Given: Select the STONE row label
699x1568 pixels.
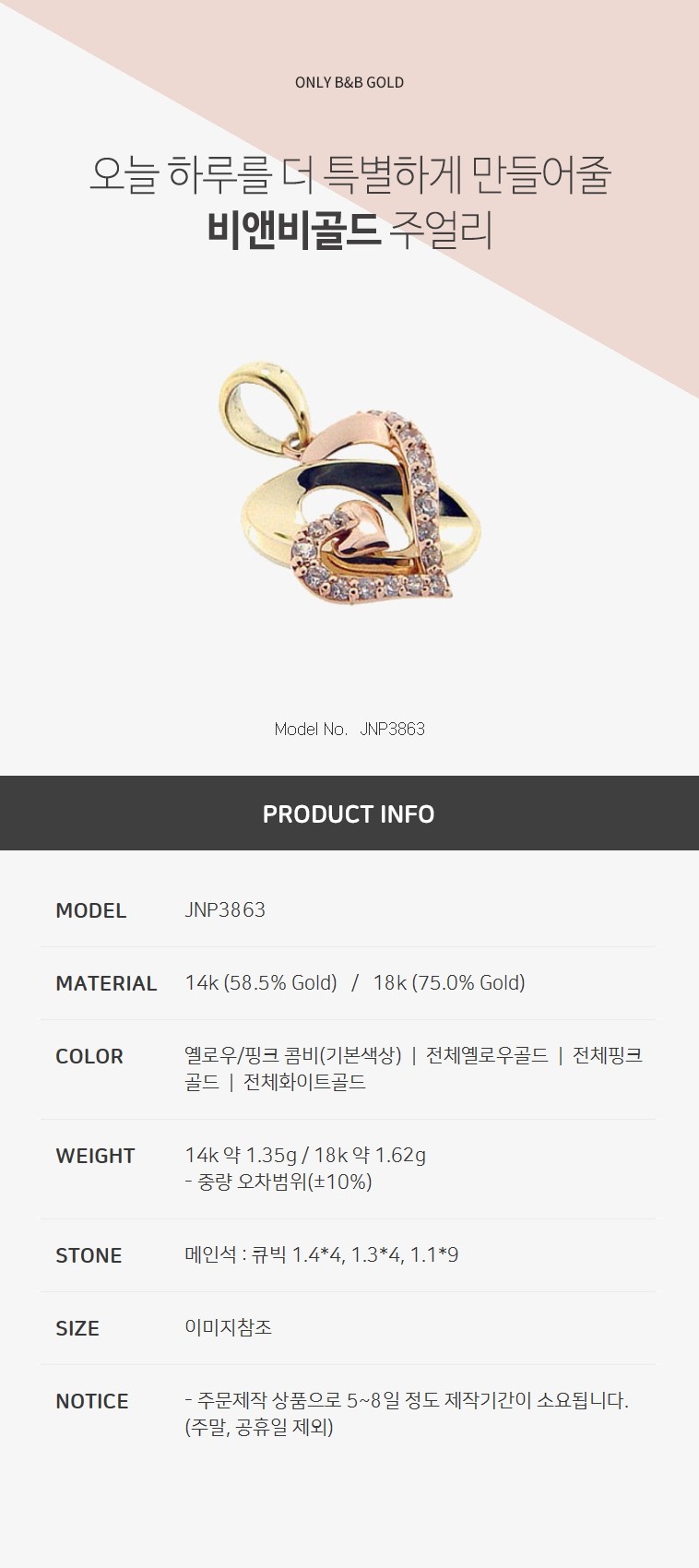Looking at the screenshot, I should (x=89, y=1255).
